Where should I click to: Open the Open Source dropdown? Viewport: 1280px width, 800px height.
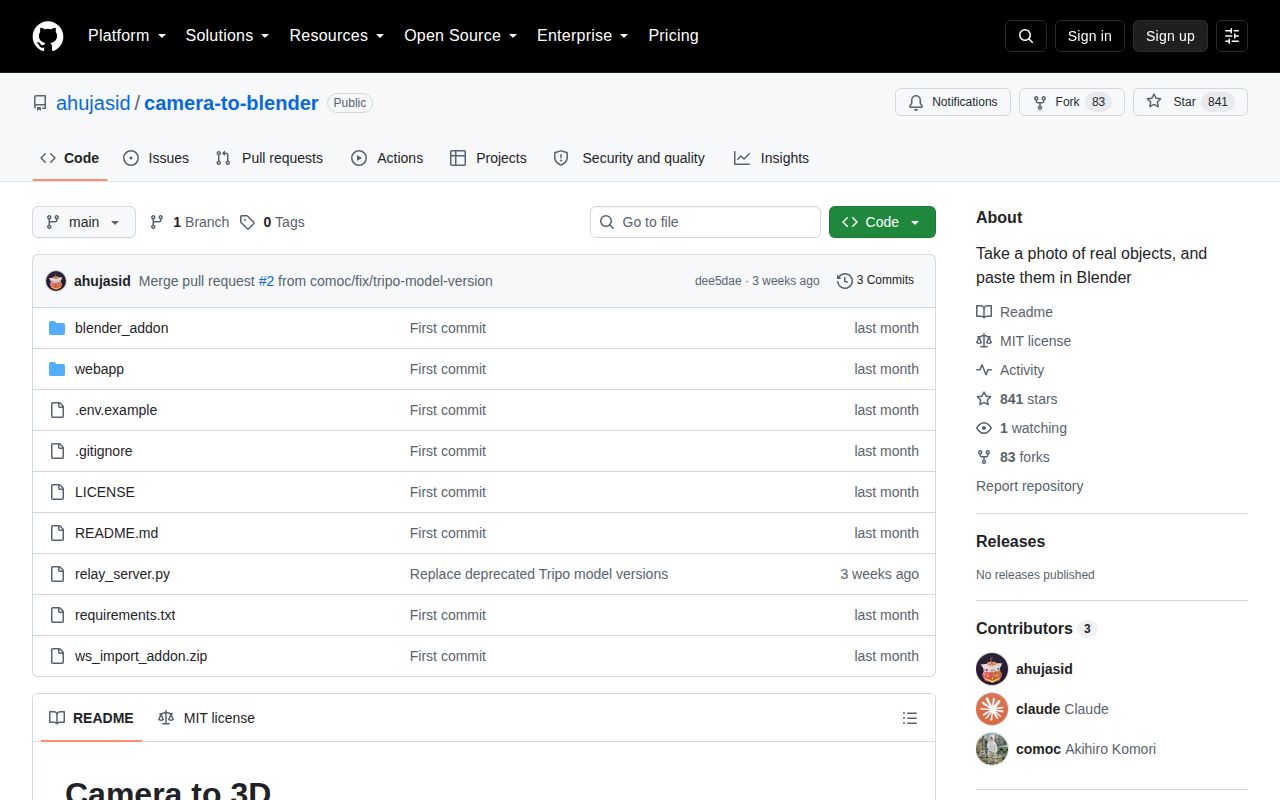click(461, 36)
